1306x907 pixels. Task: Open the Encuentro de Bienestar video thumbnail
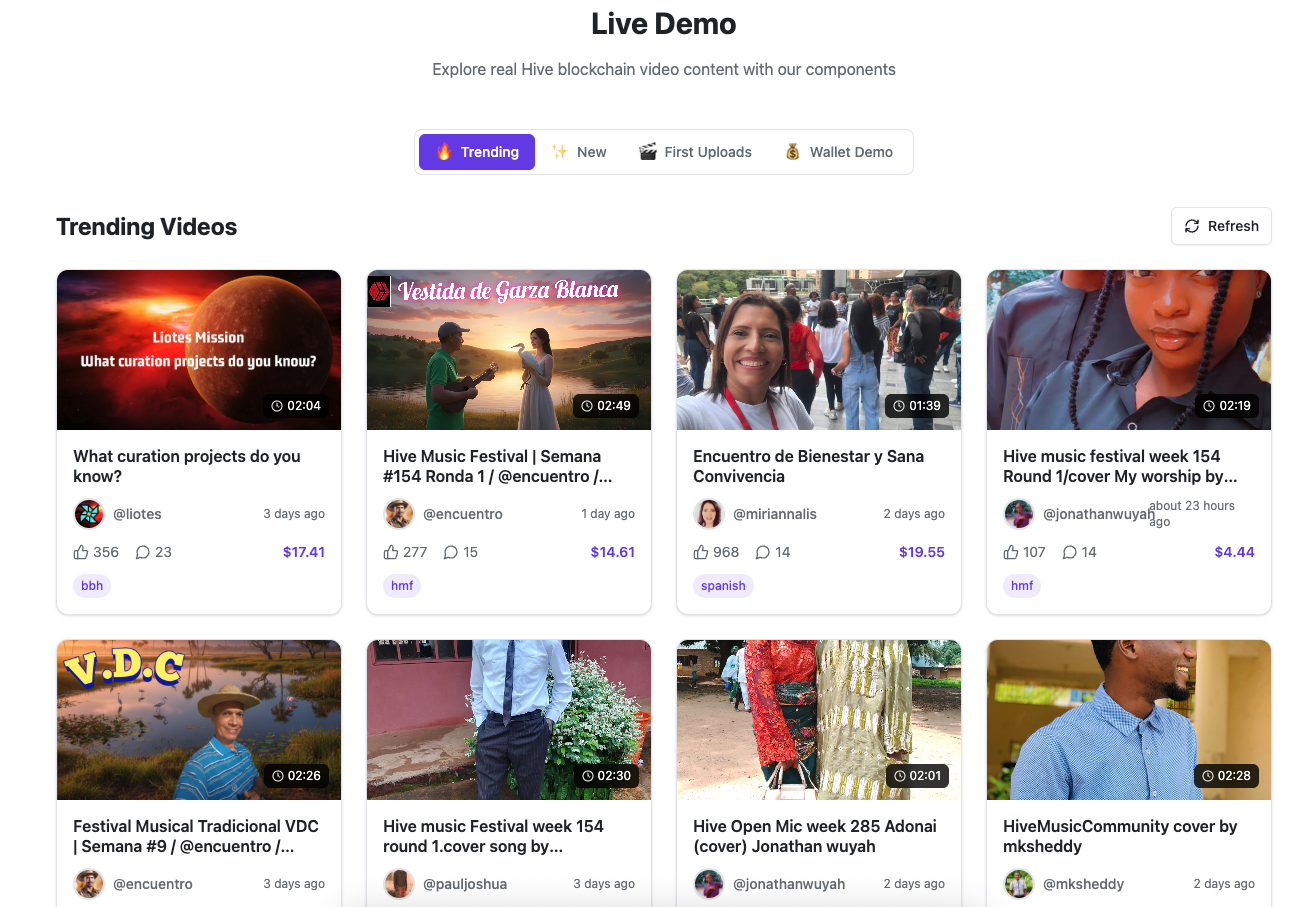[819, 350]
